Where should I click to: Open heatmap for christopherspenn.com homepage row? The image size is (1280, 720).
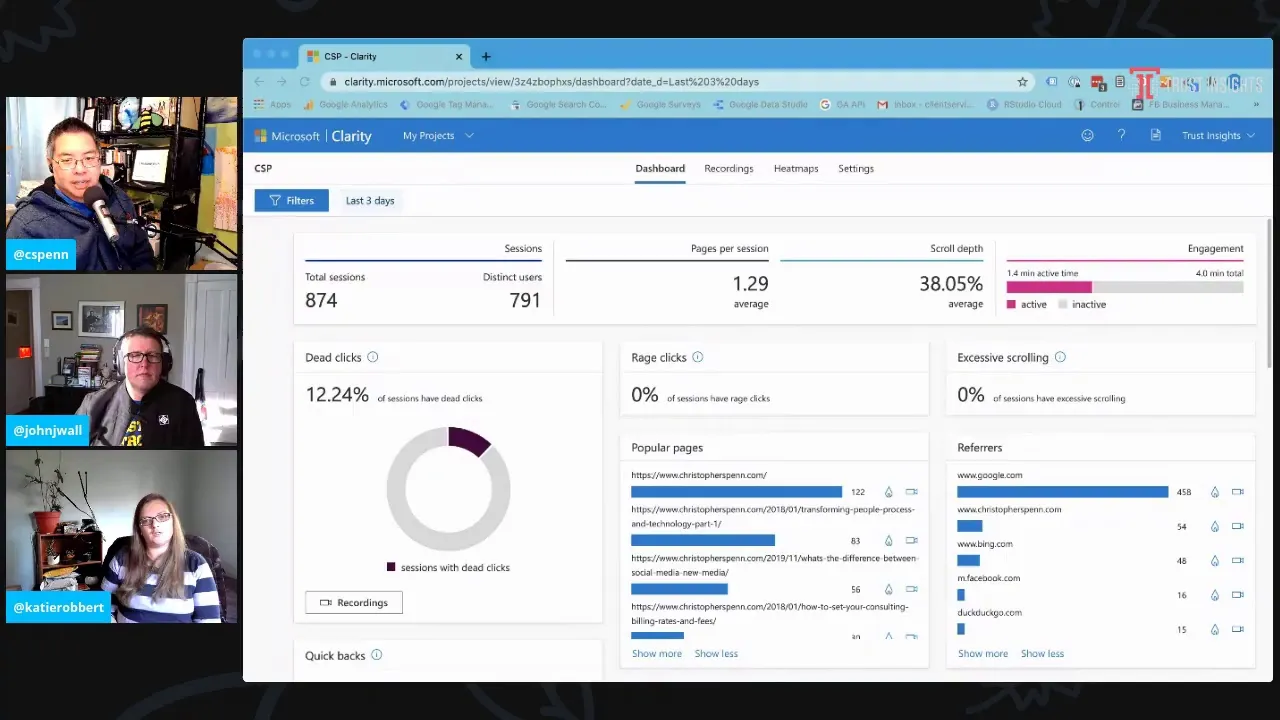(888, 492)
